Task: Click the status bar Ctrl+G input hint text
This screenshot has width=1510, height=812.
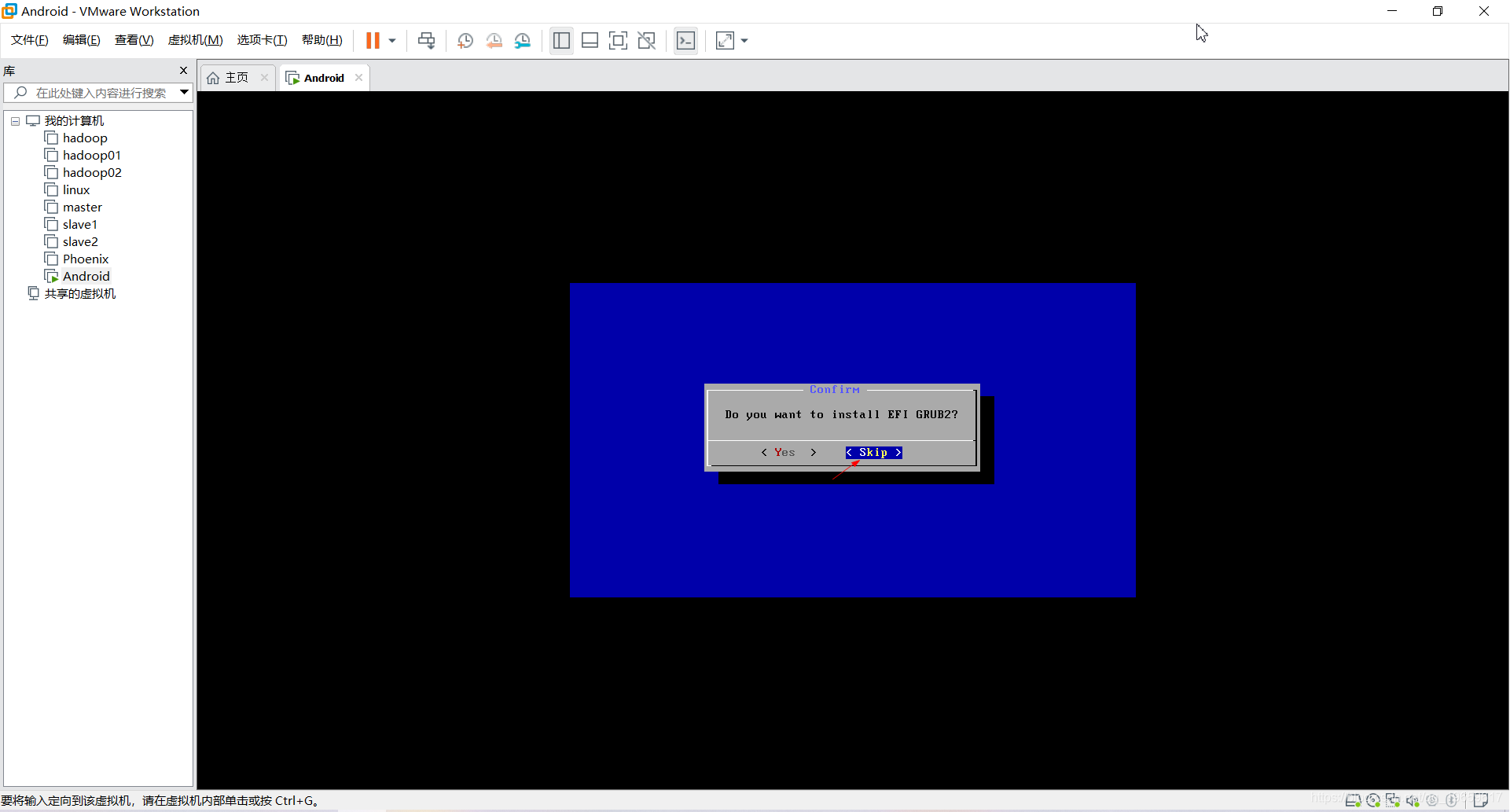Action: [160, 801]
